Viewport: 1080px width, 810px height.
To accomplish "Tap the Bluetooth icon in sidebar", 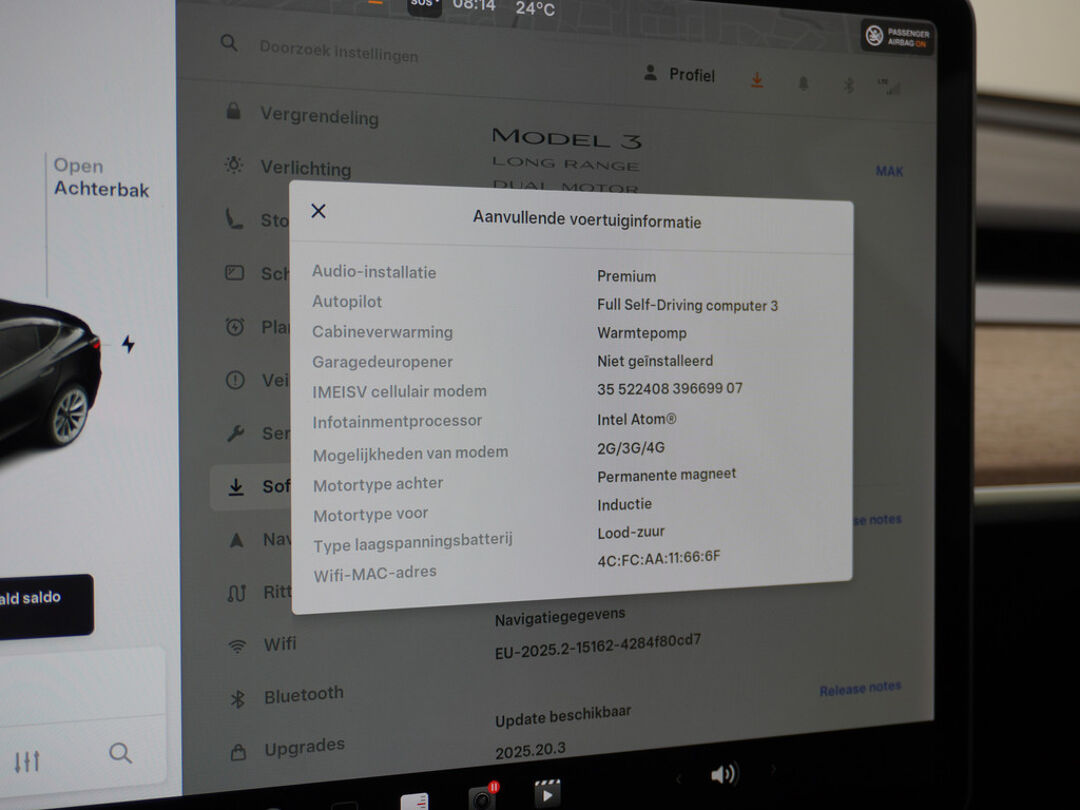I will 238,699.
